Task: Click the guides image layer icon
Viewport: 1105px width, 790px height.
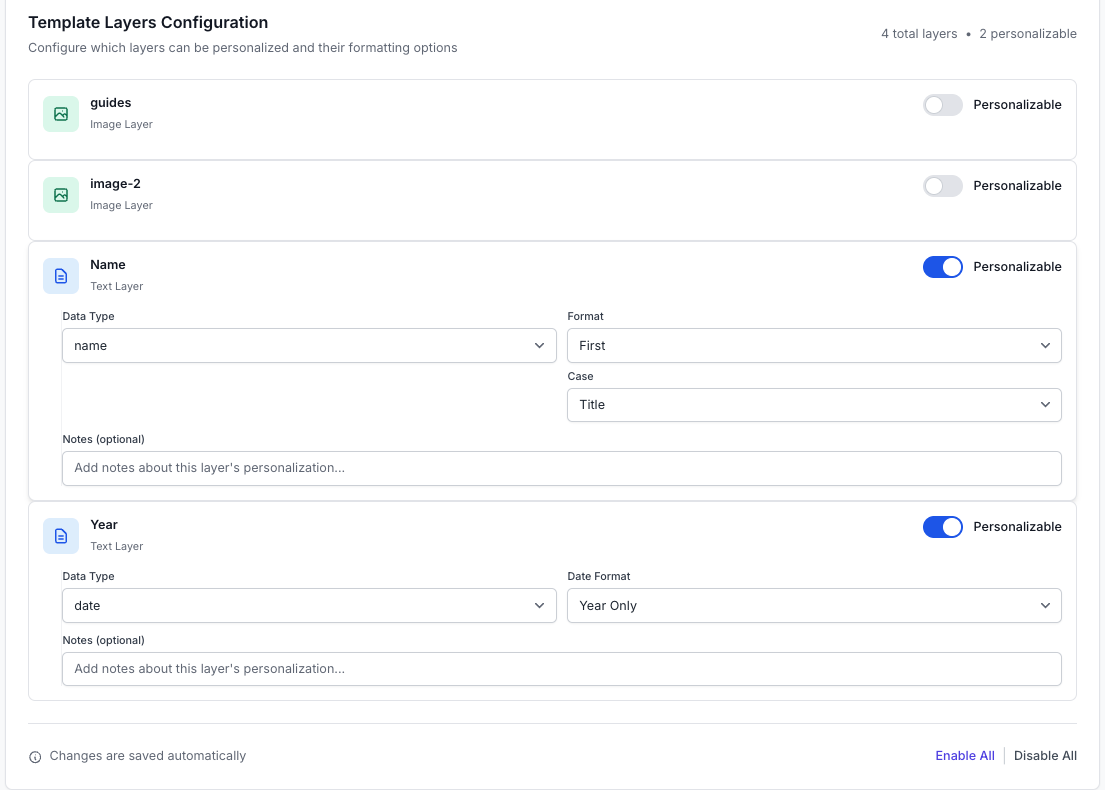Action: click(61, 114)
